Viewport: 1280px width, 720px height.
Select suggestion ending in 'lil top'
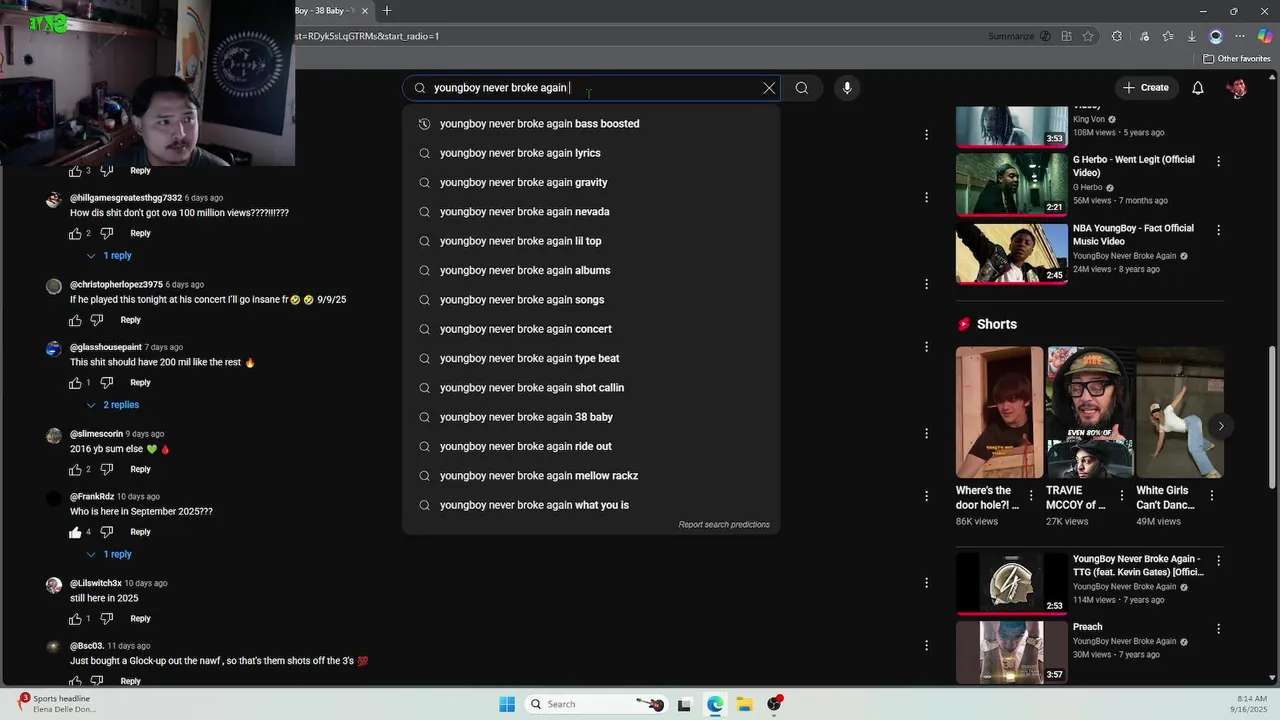(591, 241)
